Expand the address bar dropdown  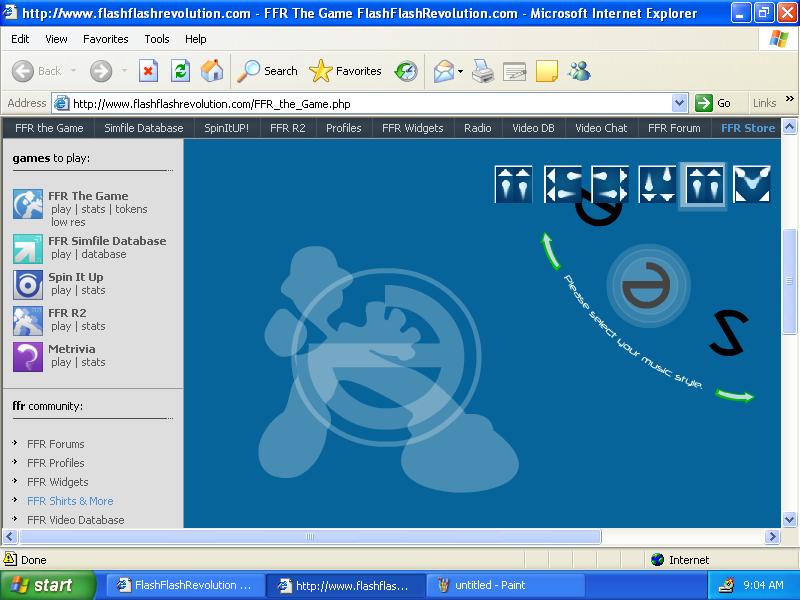[x=679, y=104]
